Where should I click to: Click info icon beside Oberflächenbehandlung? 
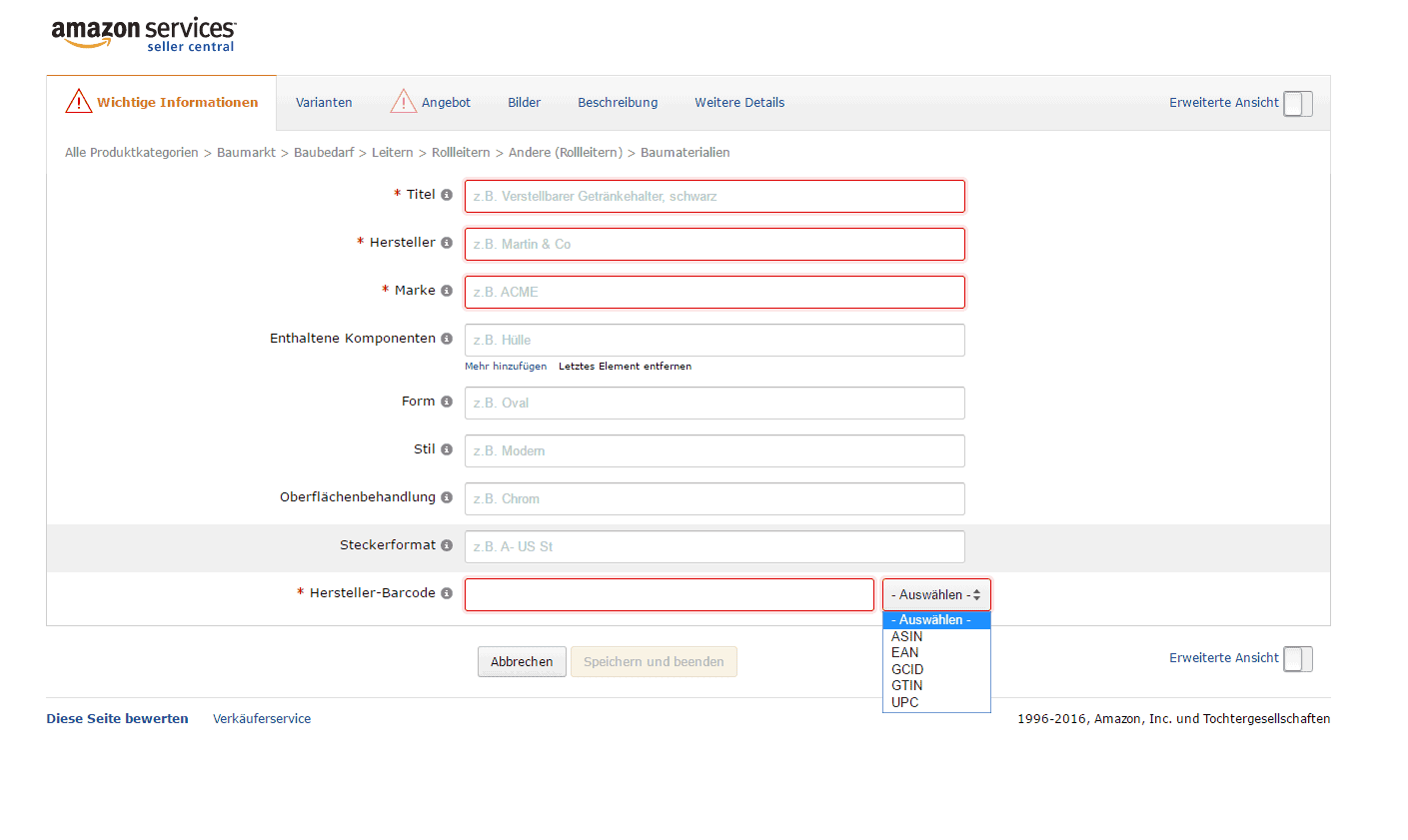click(447, 497)
